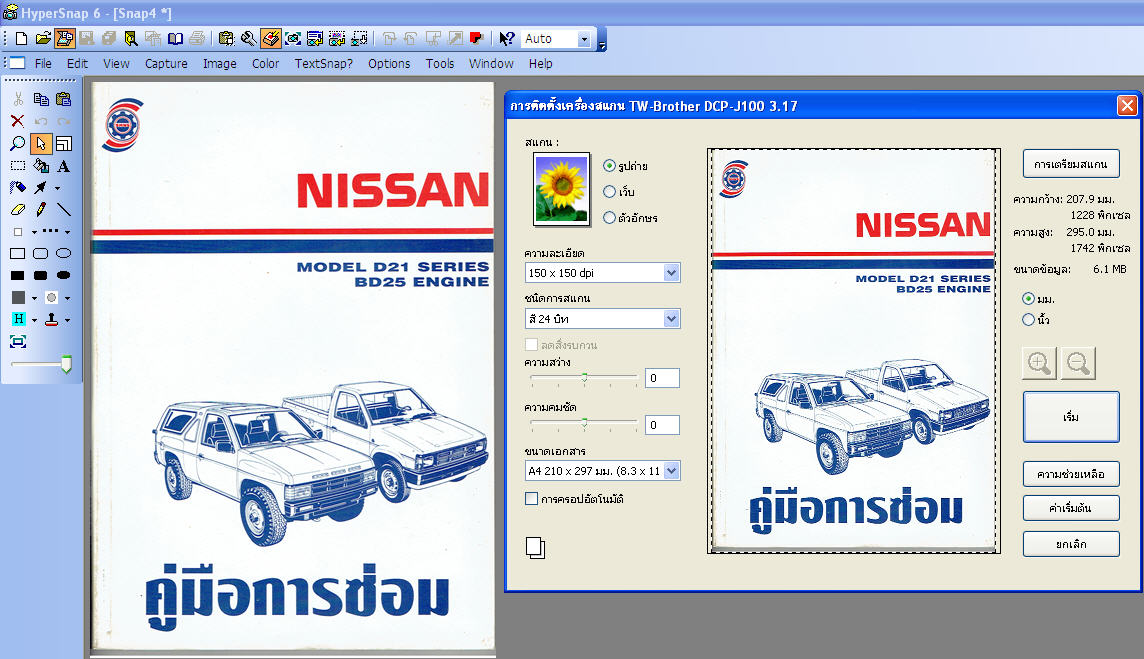This screenshot has height=659, width=1144.
Task: Click the ความสว่าง brightness slider
Action: point(584,377)
